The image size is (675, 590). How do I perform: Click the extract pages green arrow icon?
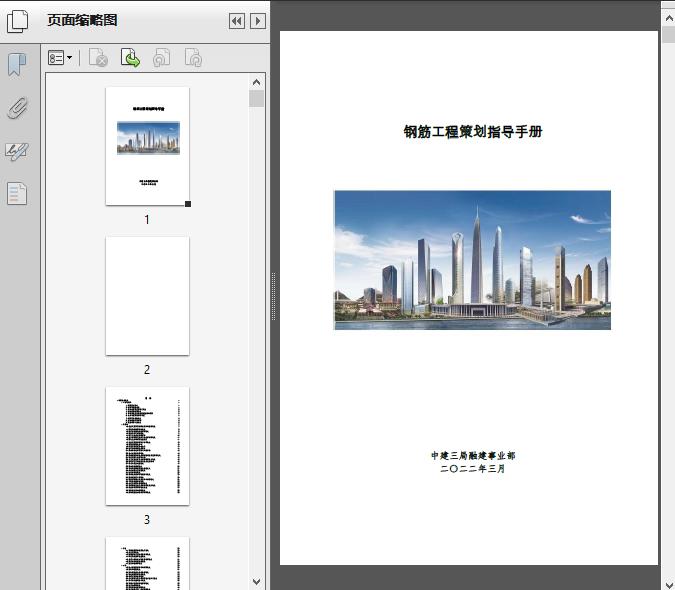[x=130, y=58]
